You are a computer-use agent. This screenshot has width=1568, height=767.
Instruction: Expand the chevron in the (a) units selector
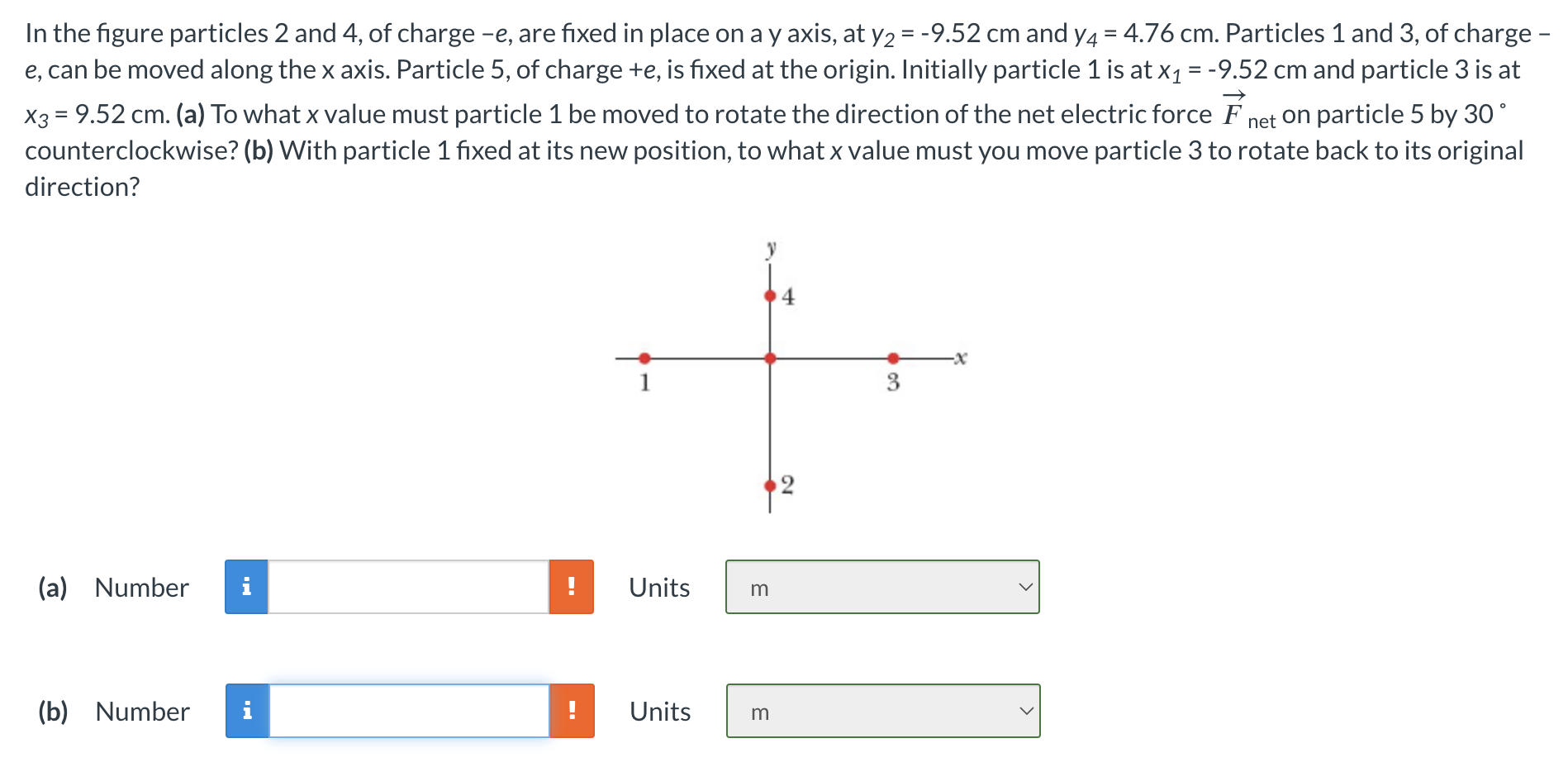pos(1024,587)
